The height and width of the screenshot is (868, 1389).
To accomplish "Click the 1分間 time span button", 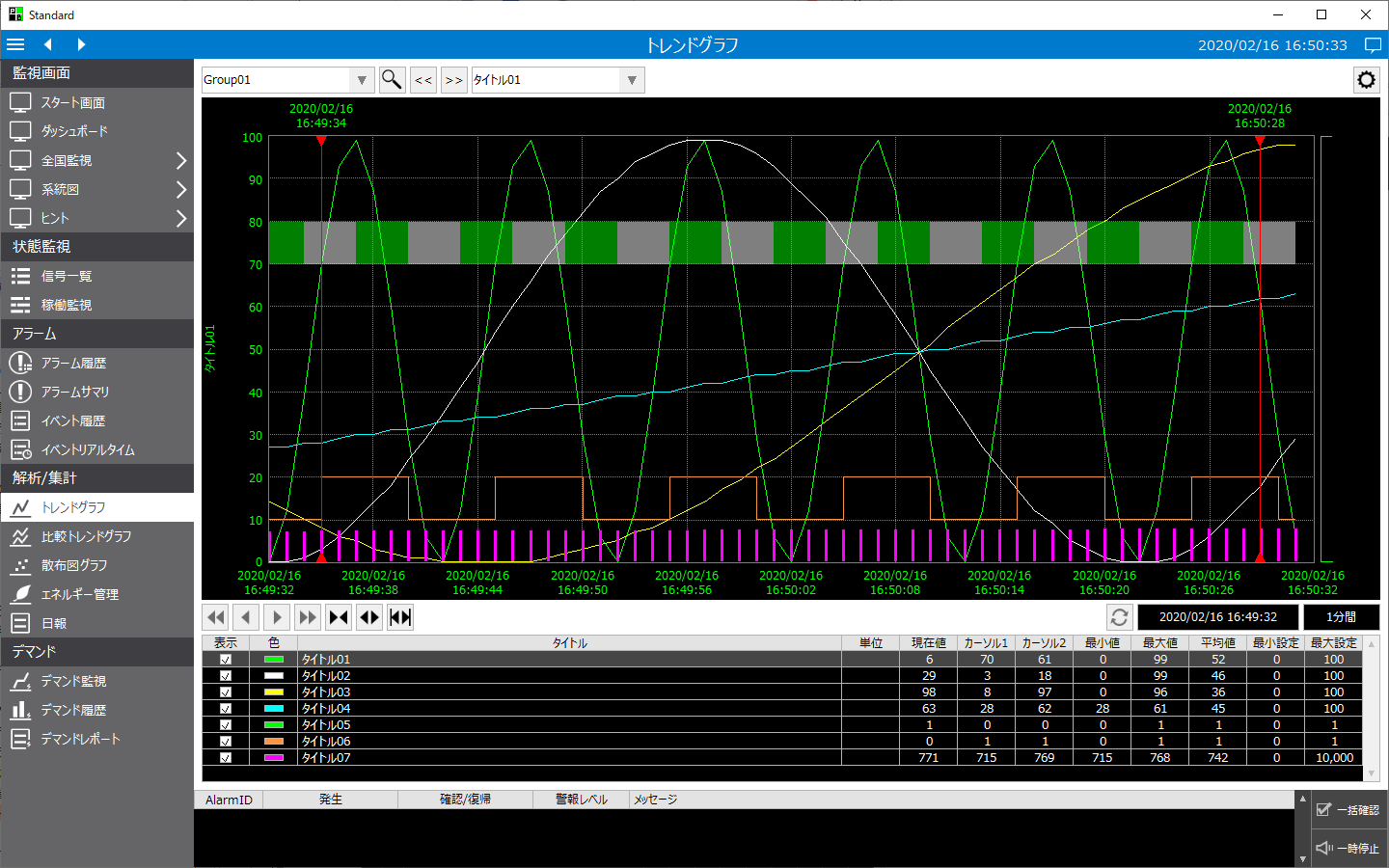I will click(1340, 617).
